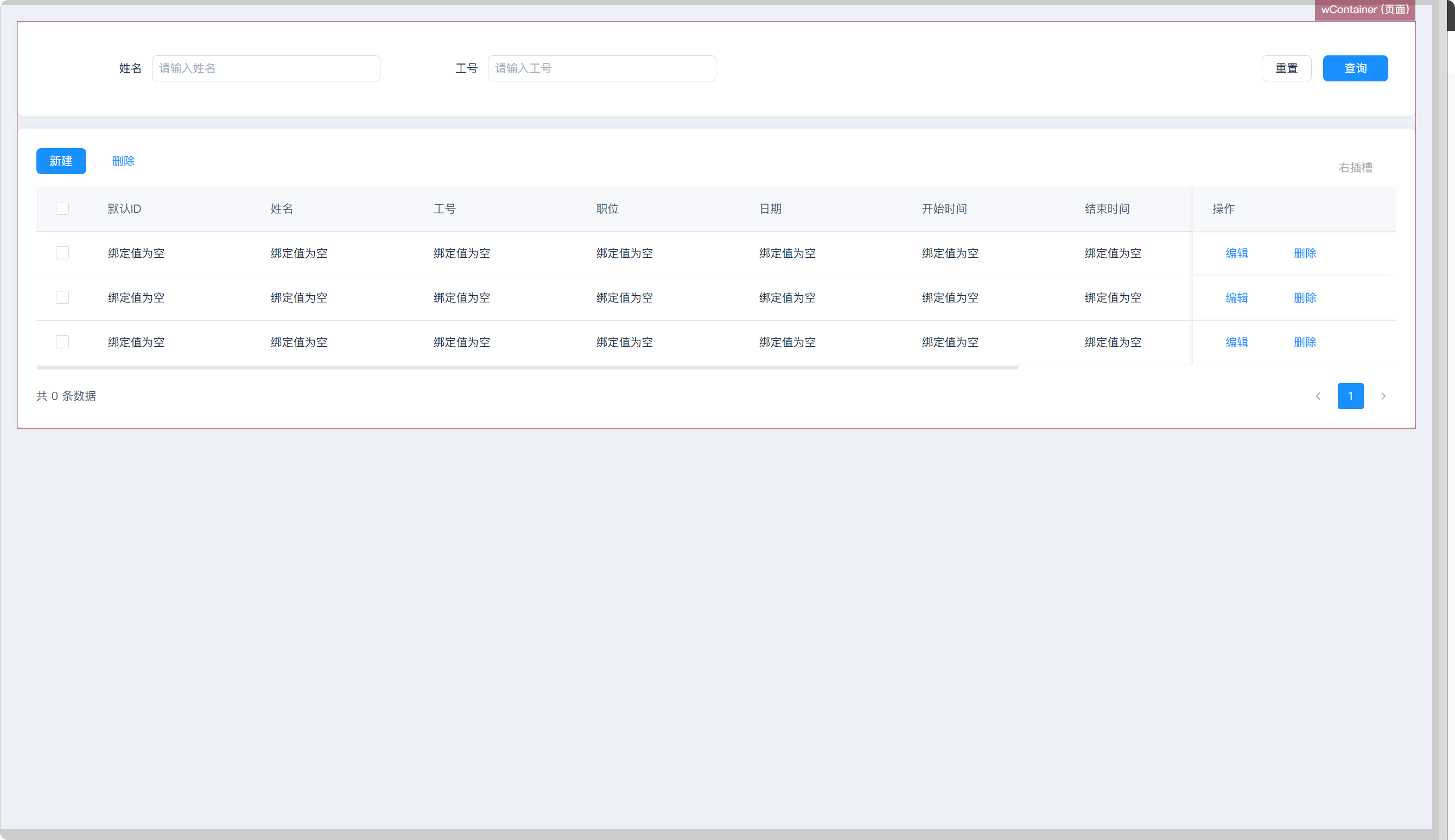Click the table's horizontal scrollbar
The image size is (1455, 840).
tap(527, 367)
